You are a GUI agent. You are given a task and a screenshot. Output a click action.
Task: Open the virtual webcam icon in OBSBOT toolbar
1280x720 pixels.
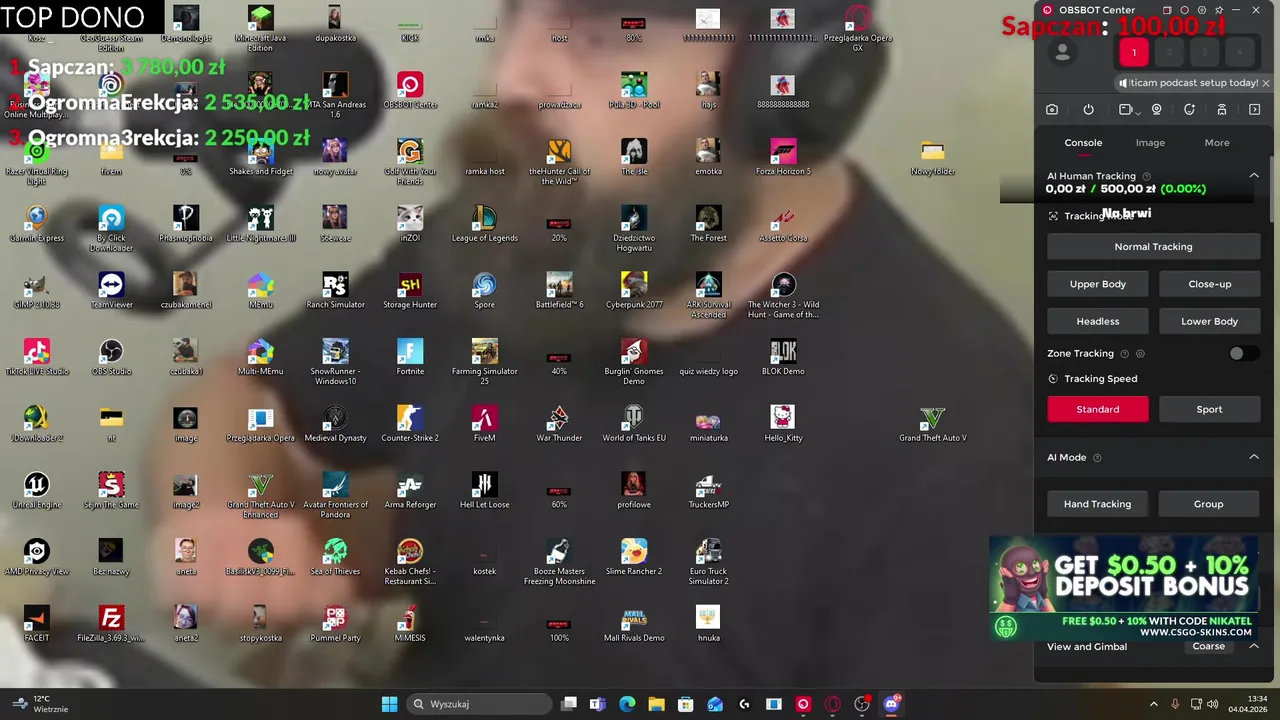(1157, 110)
